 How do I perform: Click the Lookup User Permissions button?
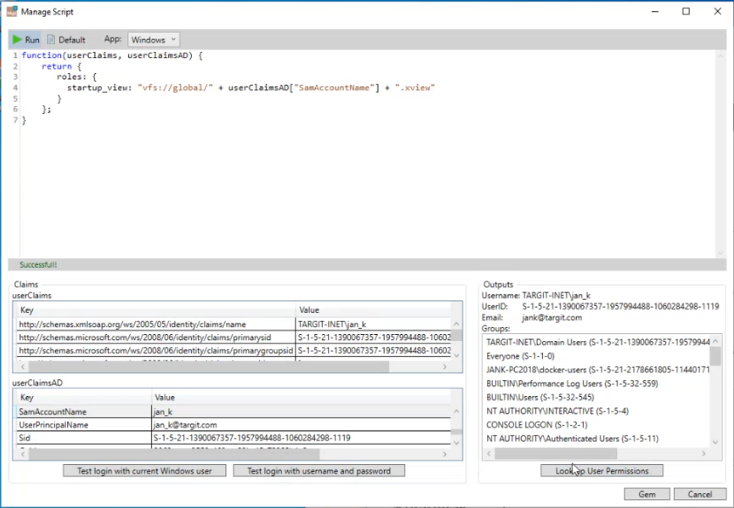tap(602, 471)
